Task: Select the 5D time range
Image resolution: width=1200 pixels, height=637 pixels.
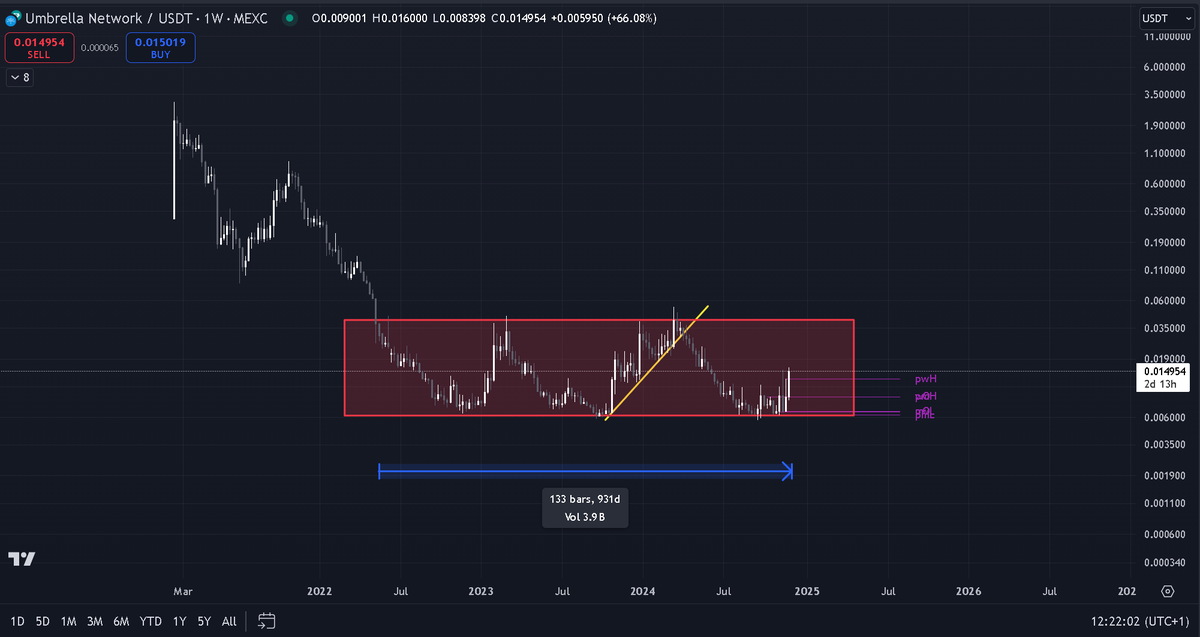Action: (43, 621)
